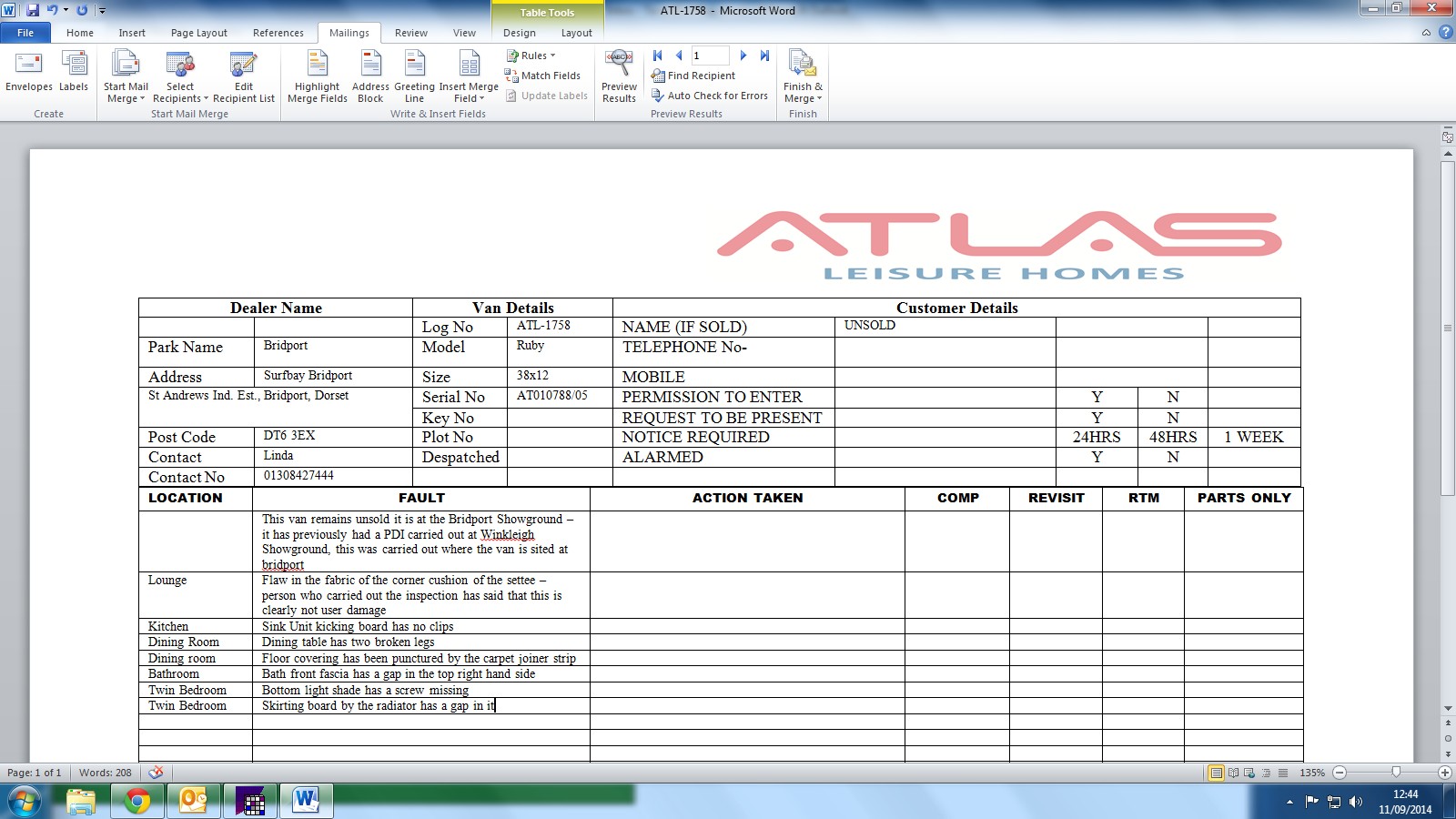
Task: Show hidden icons in the system tray
Action: (x=1289, y=802)
